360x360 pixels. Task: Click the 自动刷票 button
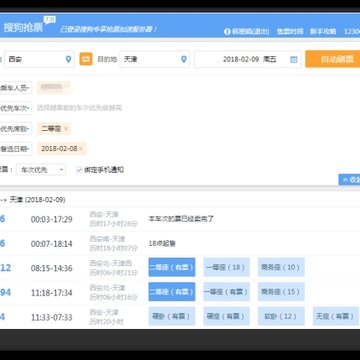click(x=333, y=59)
